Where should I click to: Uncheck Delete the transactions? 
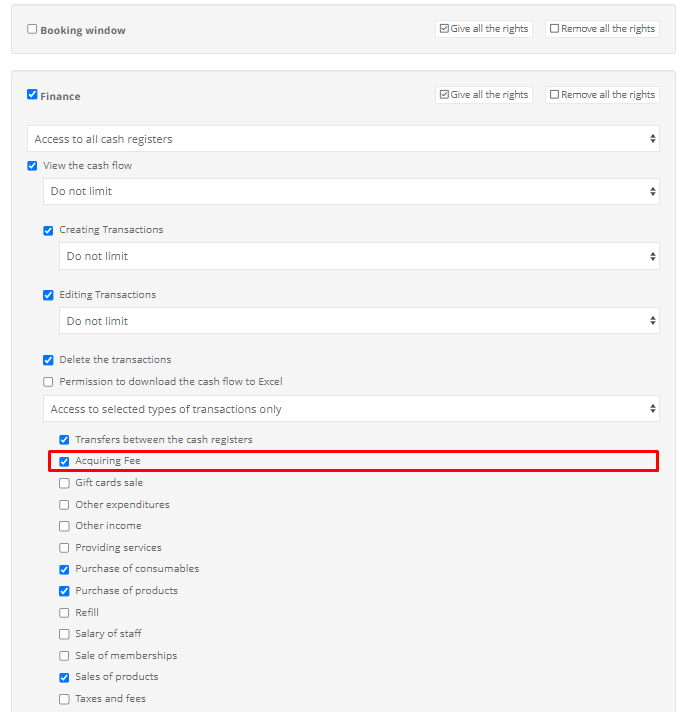point(48,360)
